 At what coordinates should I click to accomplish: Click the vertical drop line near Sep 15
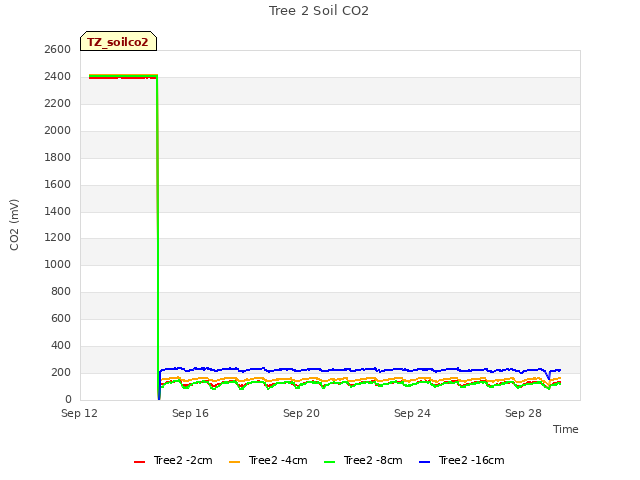(x=158, y=237)
